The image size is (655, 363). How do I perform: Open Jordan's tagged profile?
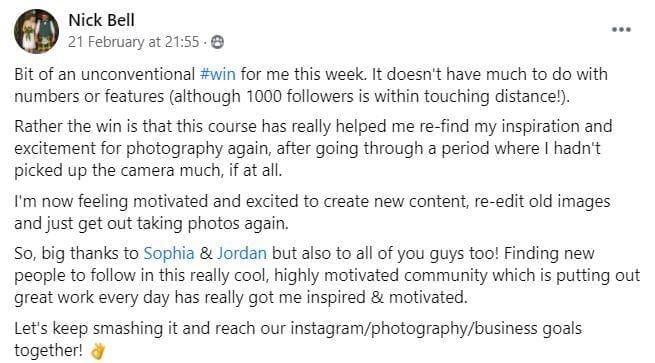(x=242, y=254)
